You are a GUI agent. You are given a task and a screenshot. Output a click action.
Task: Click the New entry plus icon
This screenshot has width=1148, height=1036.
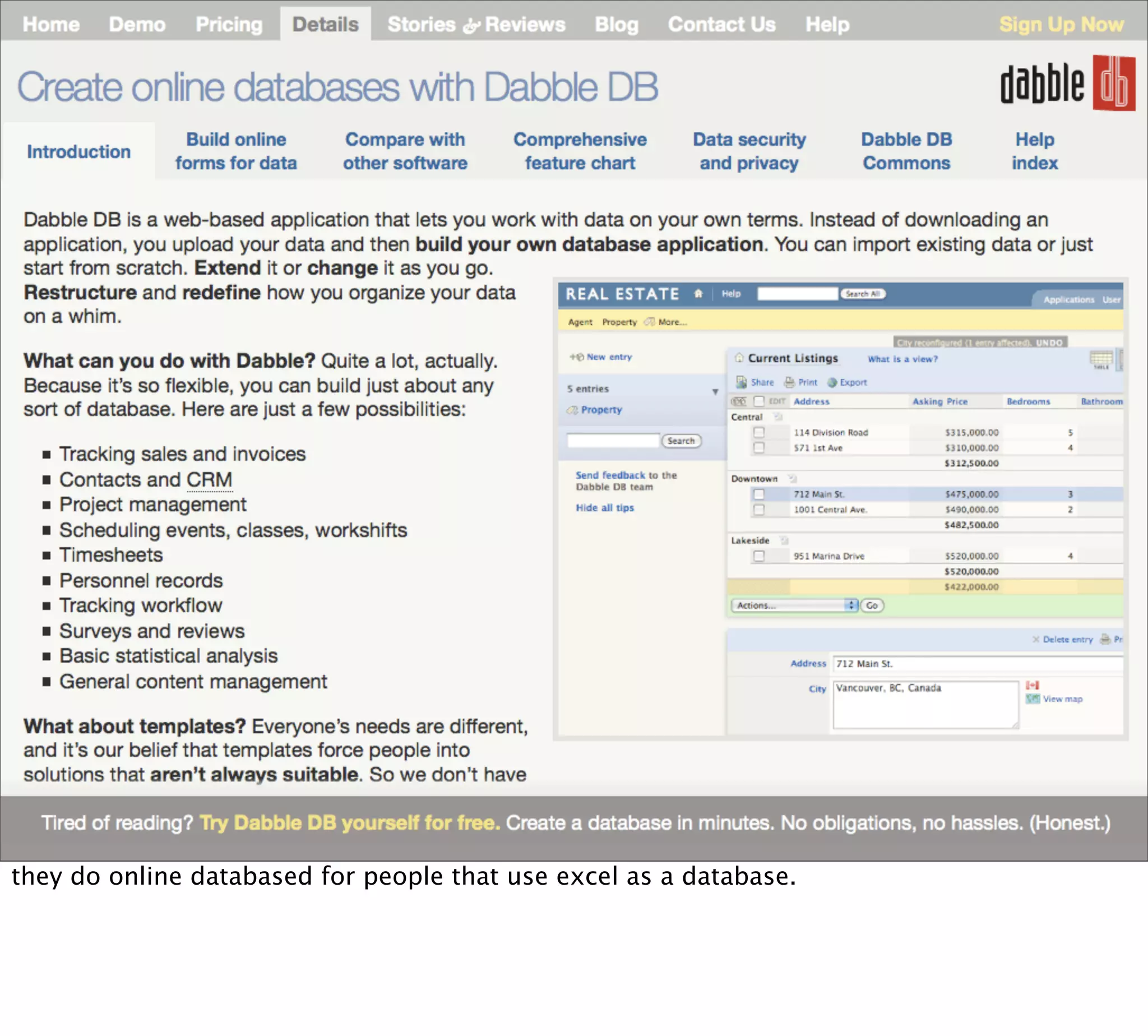pos(577,357)
